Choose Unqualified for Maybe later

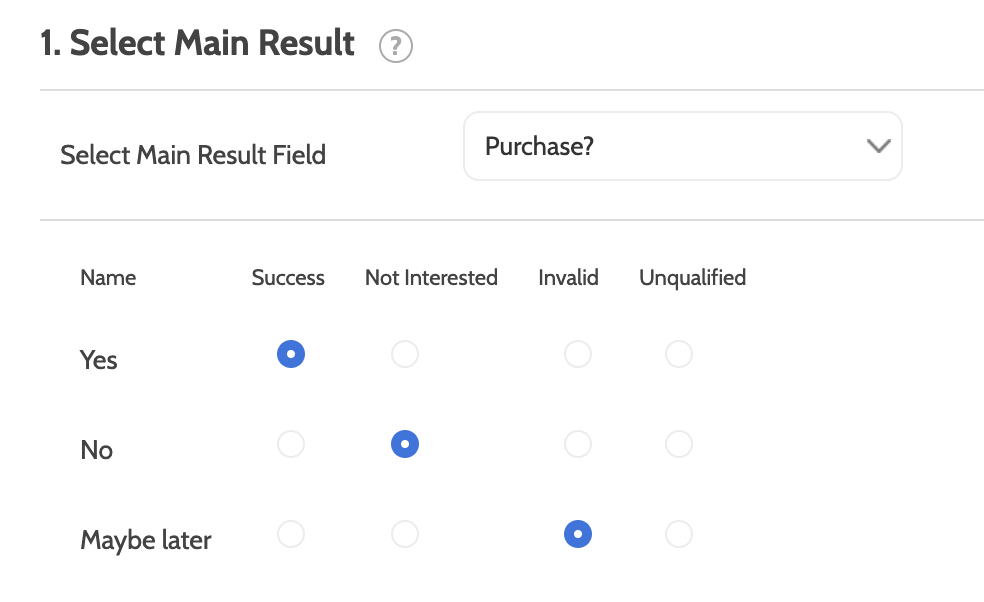point(679,535)
